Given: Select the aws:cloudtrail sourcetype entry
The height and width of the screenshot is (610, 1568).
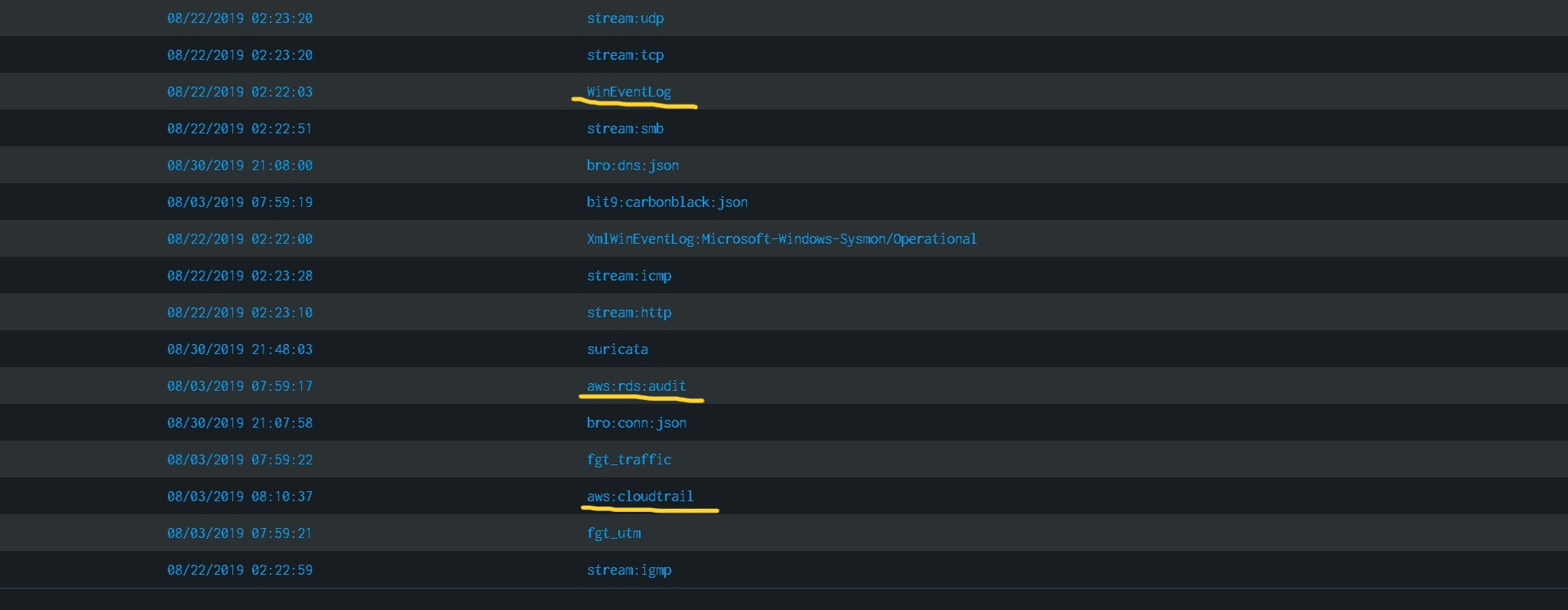Looking at the screenshot, I should [640, 497].
